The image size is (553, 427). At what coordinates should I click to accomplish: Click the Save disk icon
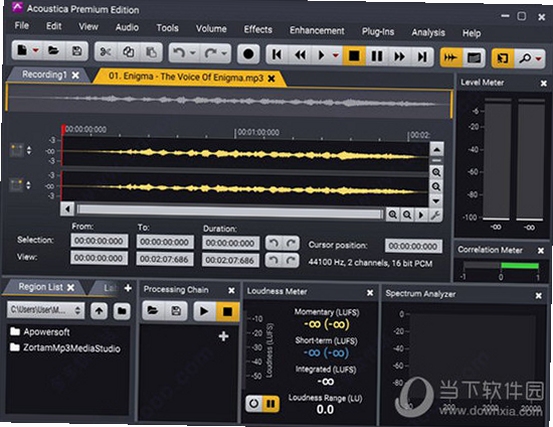(x=77, y=51)
